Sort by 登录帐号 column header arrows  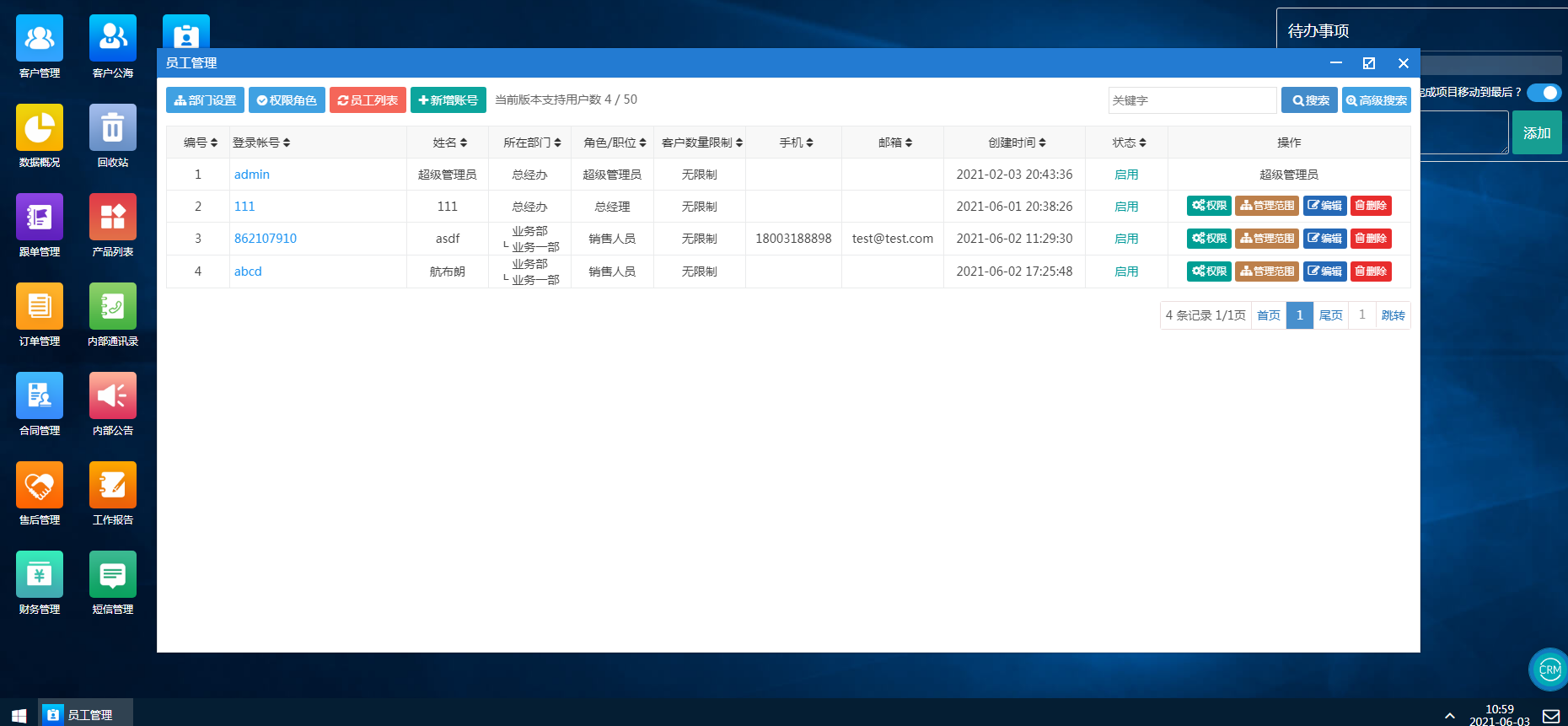tap(287, 143)
